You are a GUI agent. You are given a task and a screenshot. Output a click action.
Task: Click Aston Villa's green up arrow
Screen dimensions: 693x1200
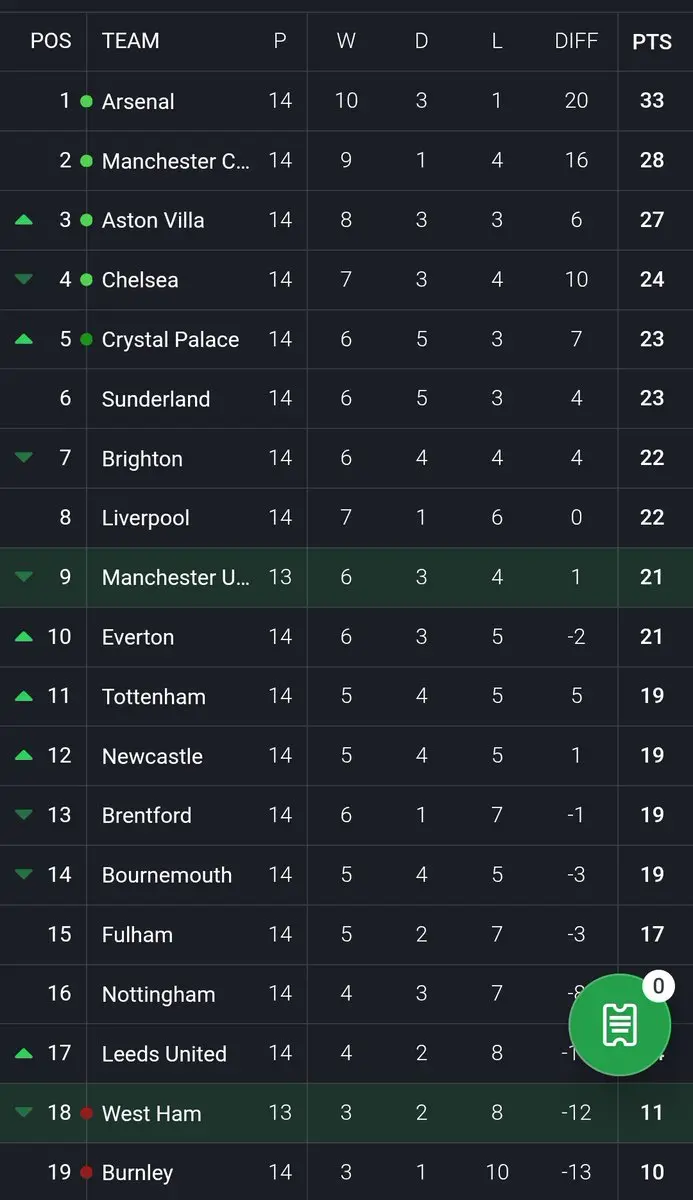coord(24,220)
